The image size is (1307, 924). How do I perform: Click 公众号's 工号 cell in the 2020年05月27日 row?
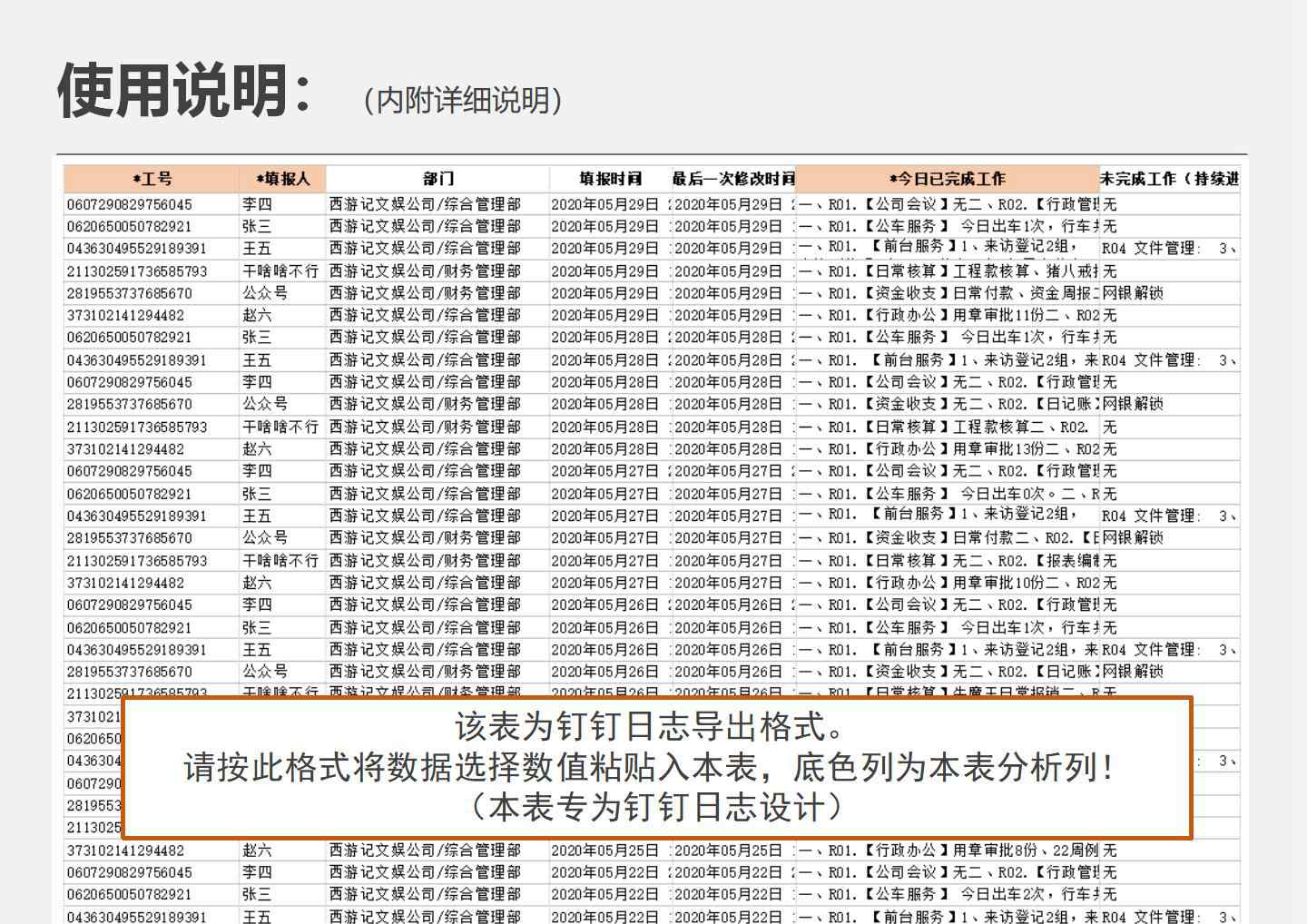tap(152, 537)
